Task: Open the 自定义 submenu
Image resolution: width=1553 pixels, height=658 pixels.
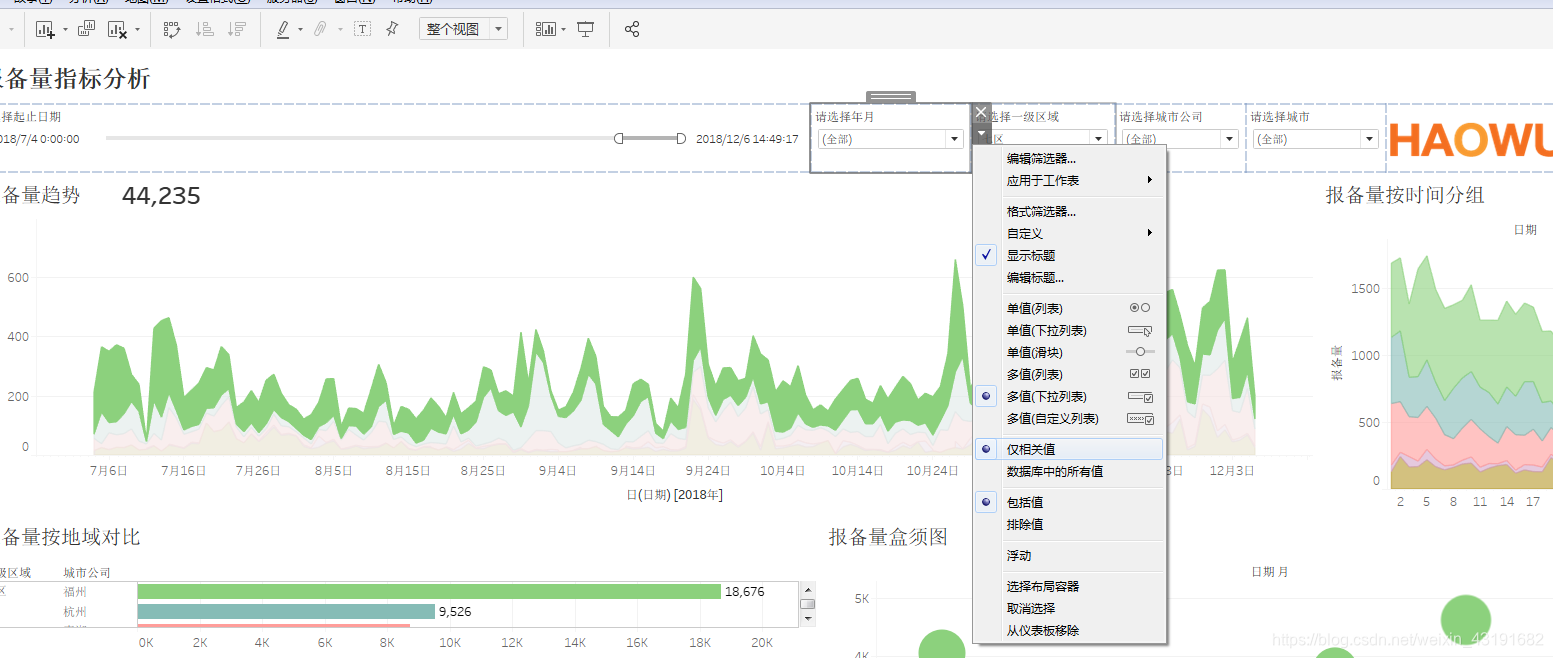Action: 1069,234
